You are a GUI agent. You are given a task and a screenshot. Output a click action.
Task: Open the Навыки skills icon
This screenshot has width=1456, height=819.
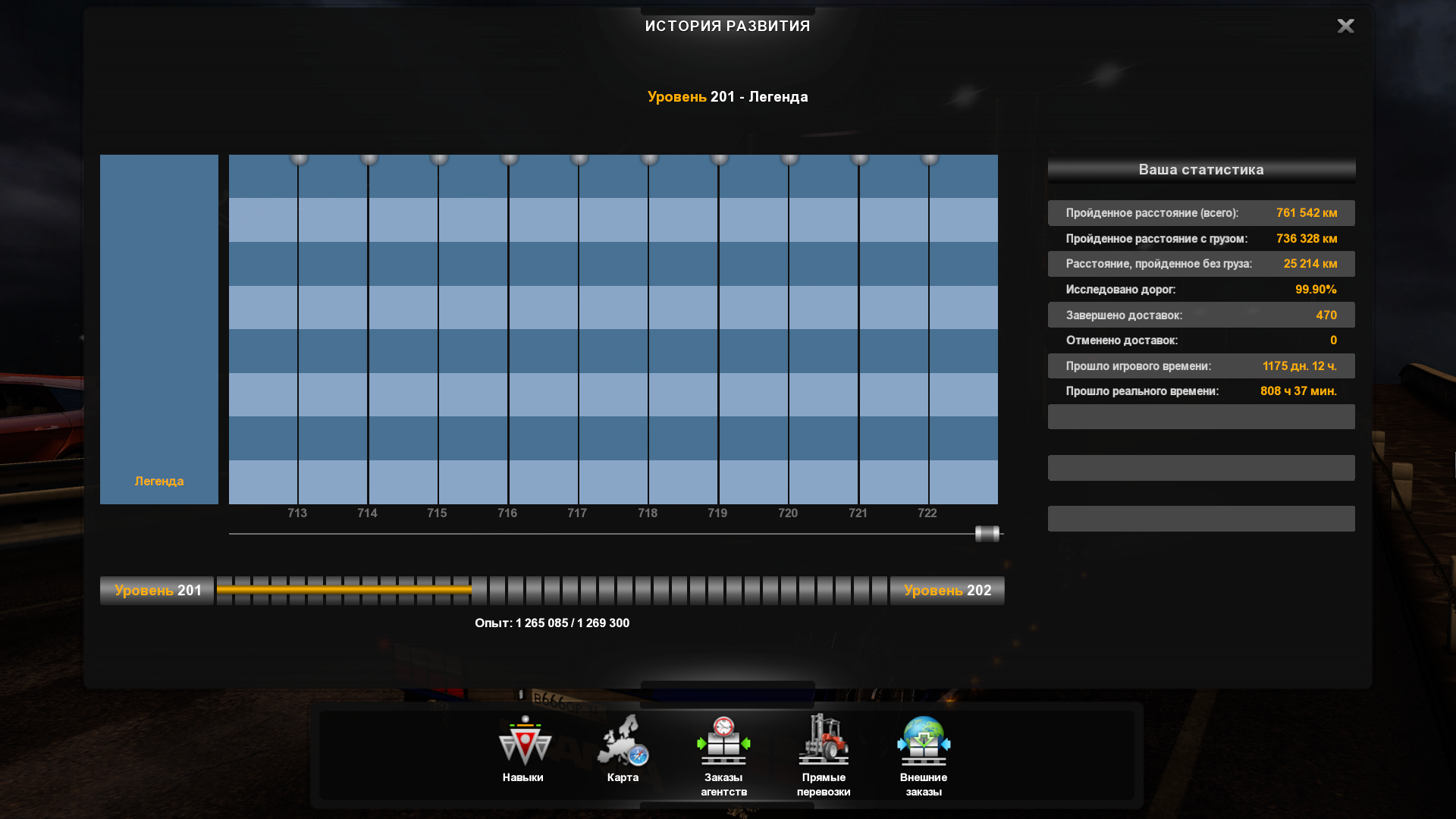pyautogui.click(x=524, y=741)
